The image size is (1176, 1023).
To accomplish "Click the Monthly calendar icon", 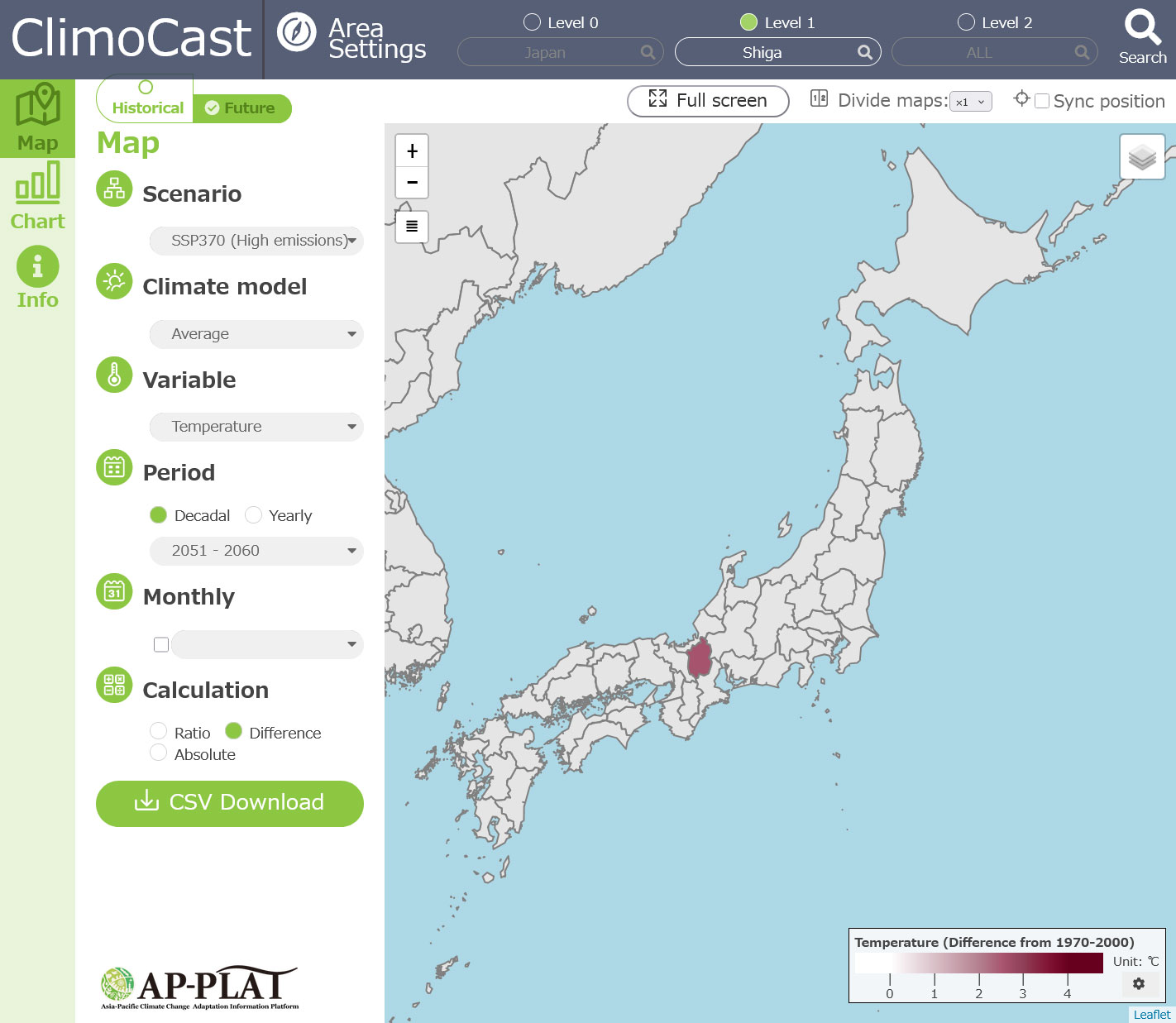I will click(114, 592).
